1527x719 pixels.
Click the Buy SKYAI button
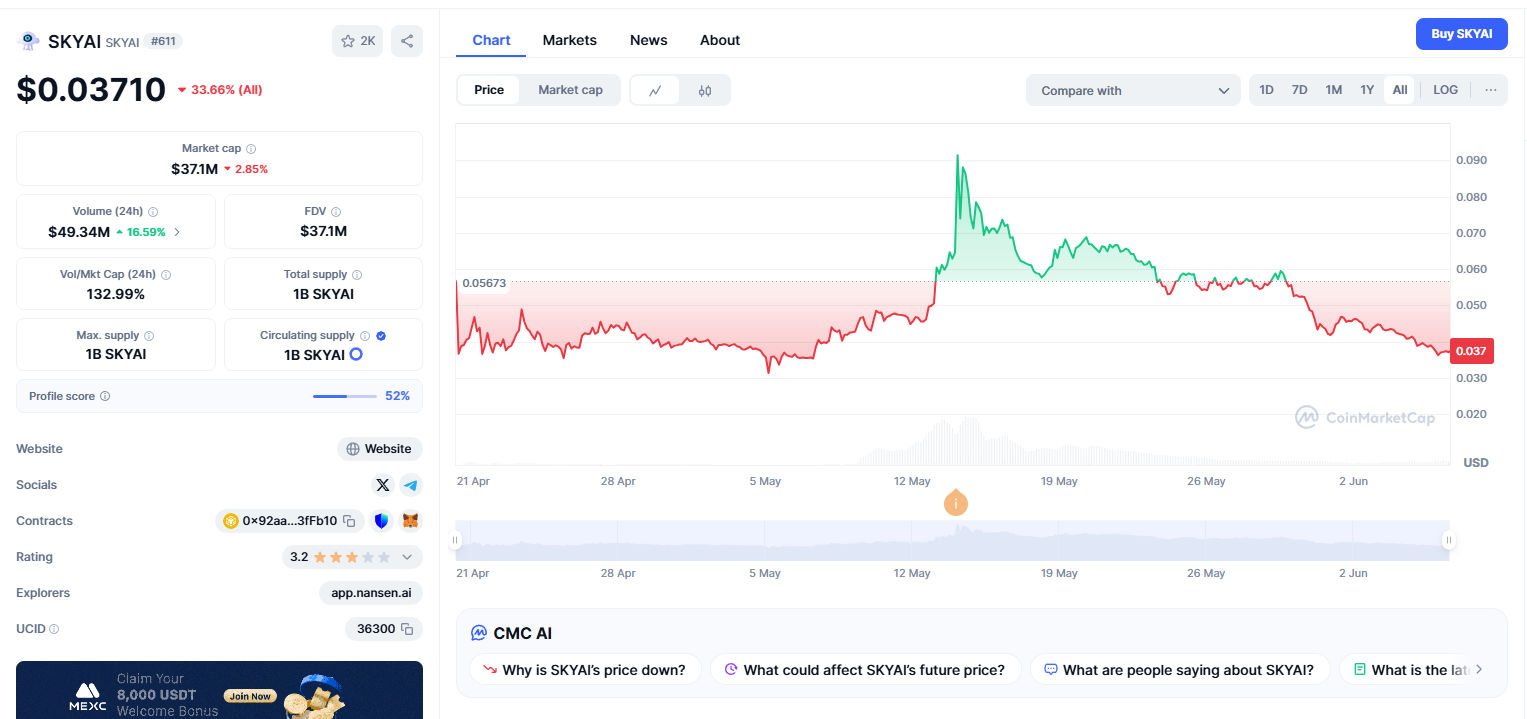pyautogui.click(x=1461, y=34)
